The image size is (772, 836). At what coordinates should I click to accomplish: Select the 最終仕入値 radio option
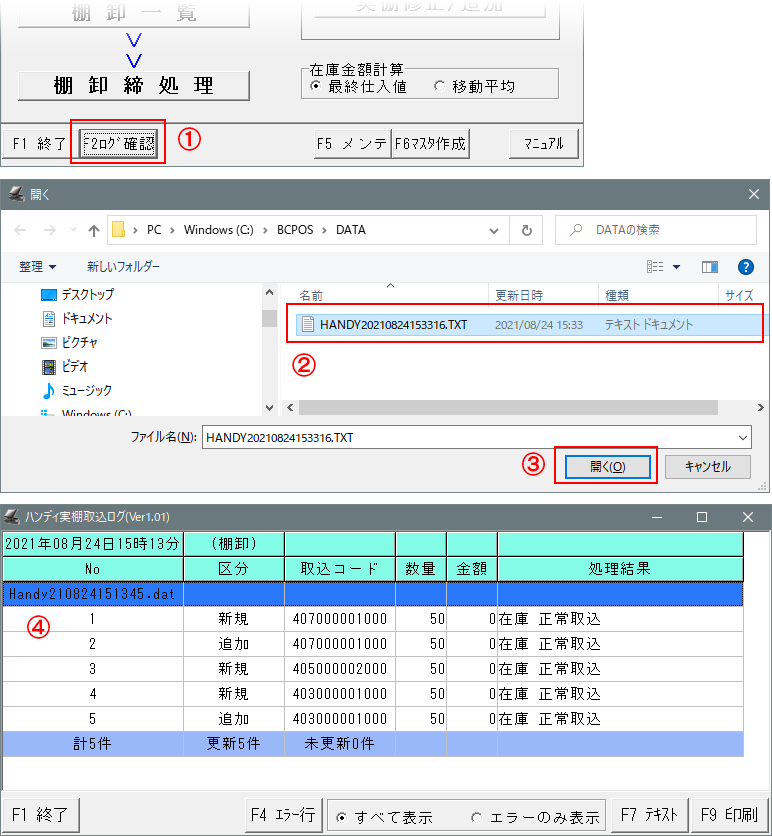(316, 87)
